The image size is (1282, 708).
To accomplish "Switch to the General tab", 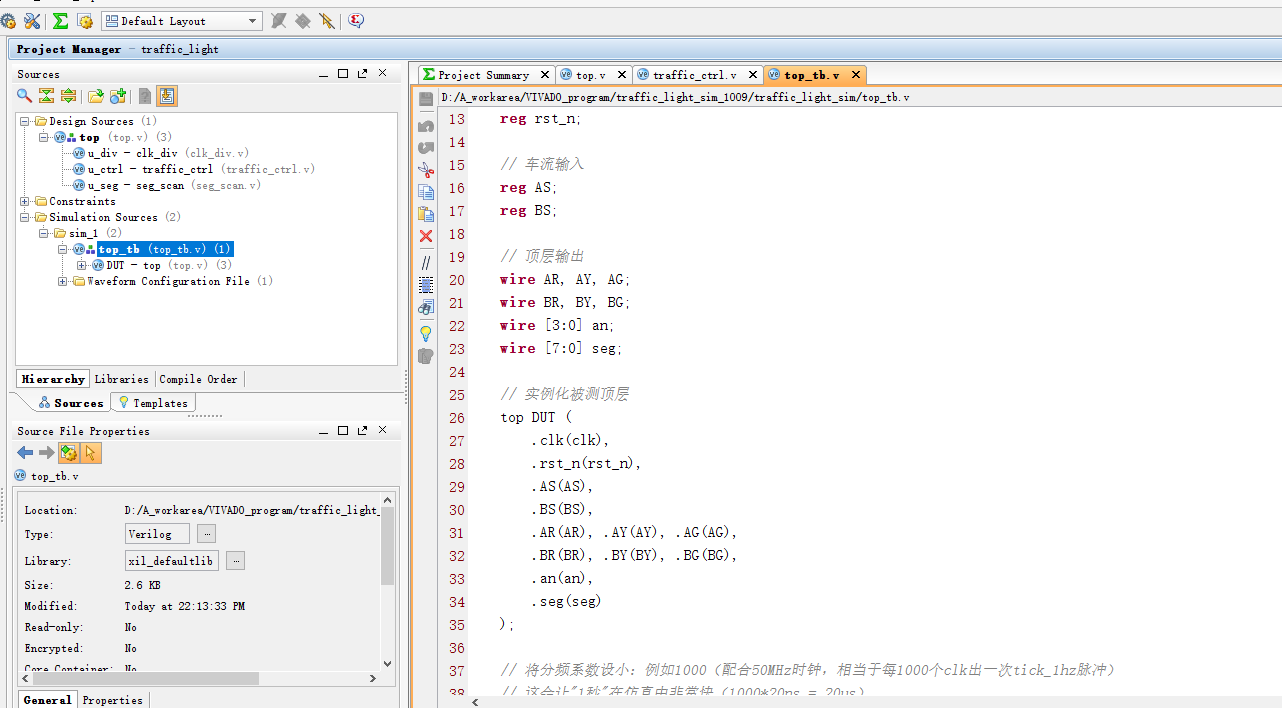I will [x=47, y=700].
